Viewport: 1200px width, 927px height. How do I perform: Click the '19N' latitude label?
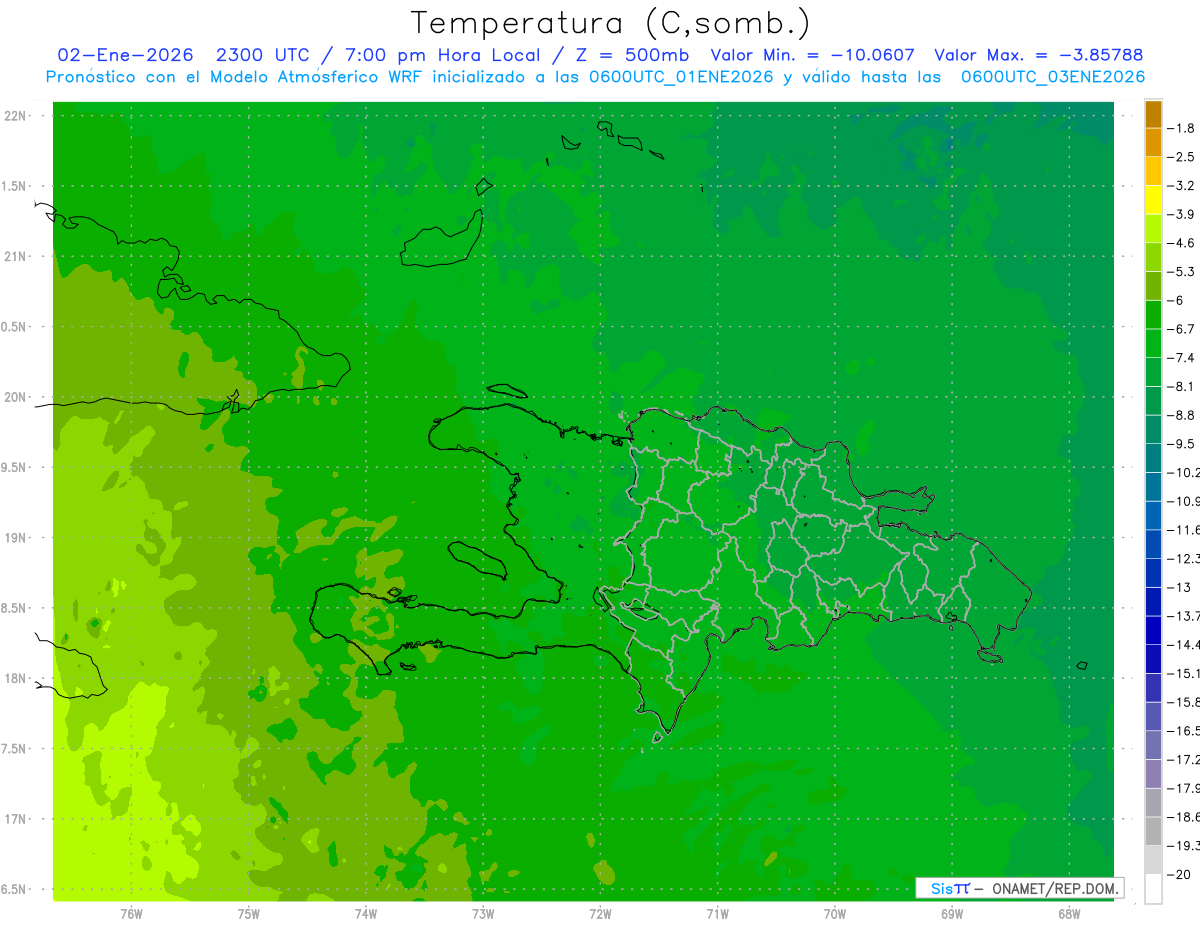15,538
